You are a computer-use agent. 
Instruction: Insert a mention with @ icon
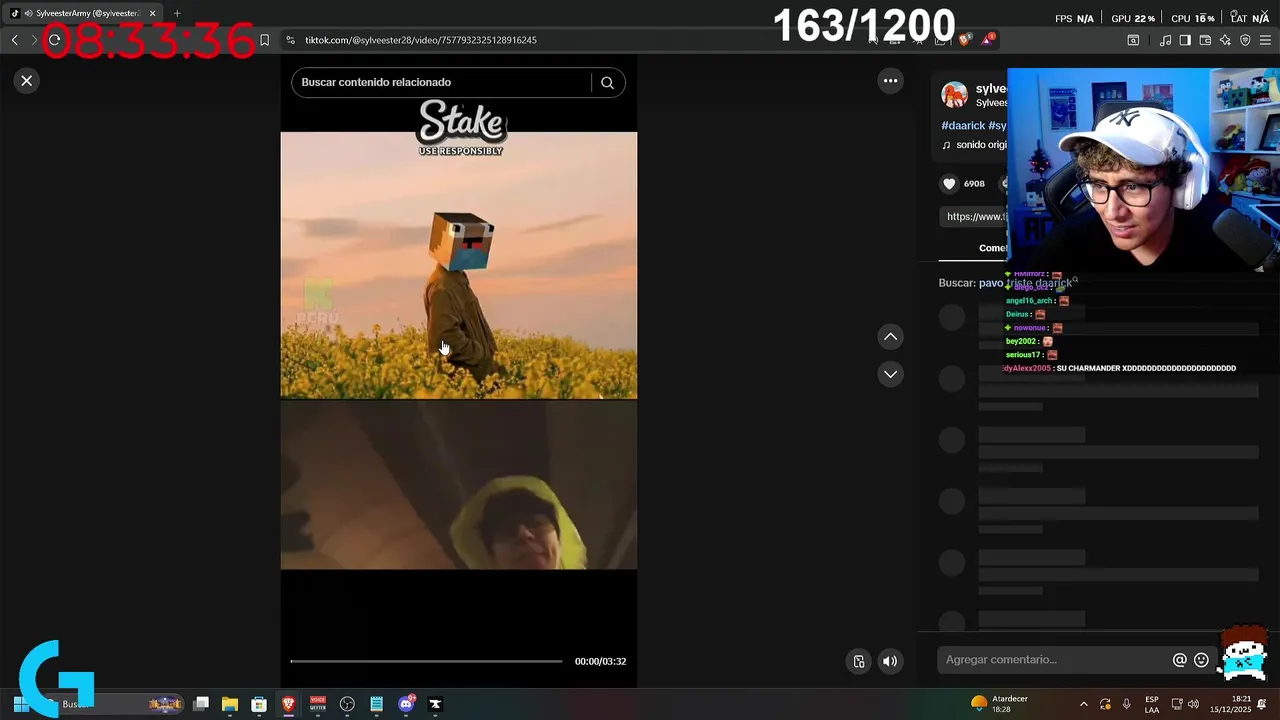(x=1180, y=660)
